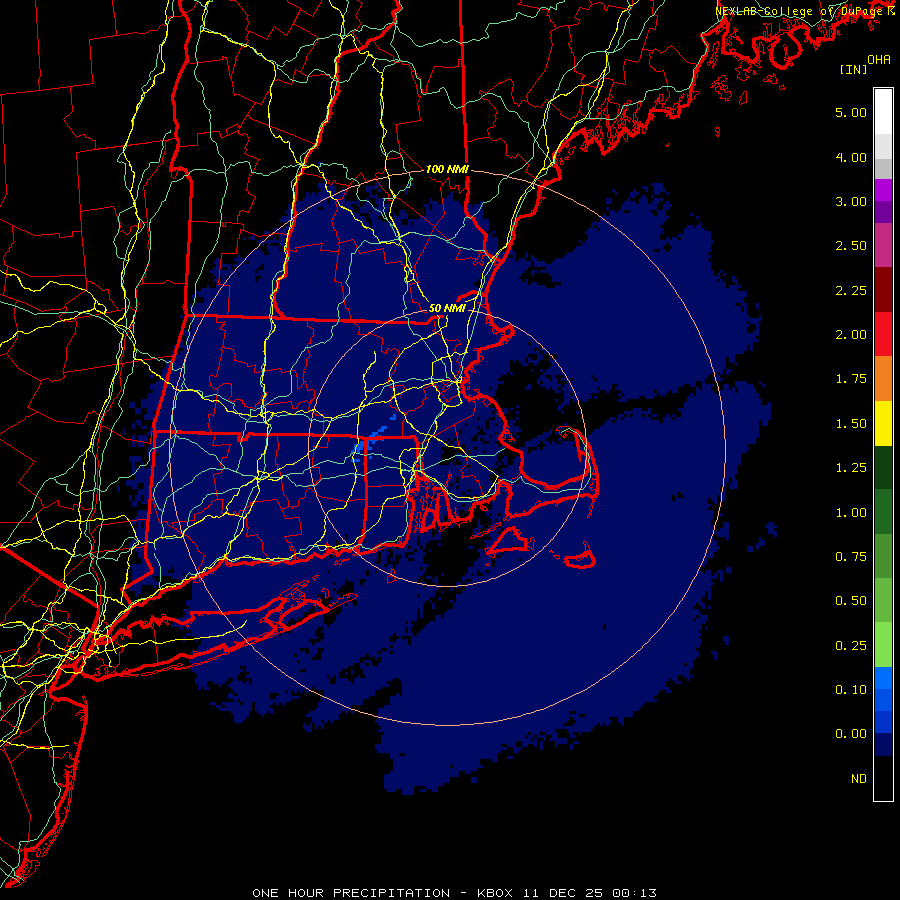Click the "1.75" scale label
900x900 pixels.
click(851, 379)
